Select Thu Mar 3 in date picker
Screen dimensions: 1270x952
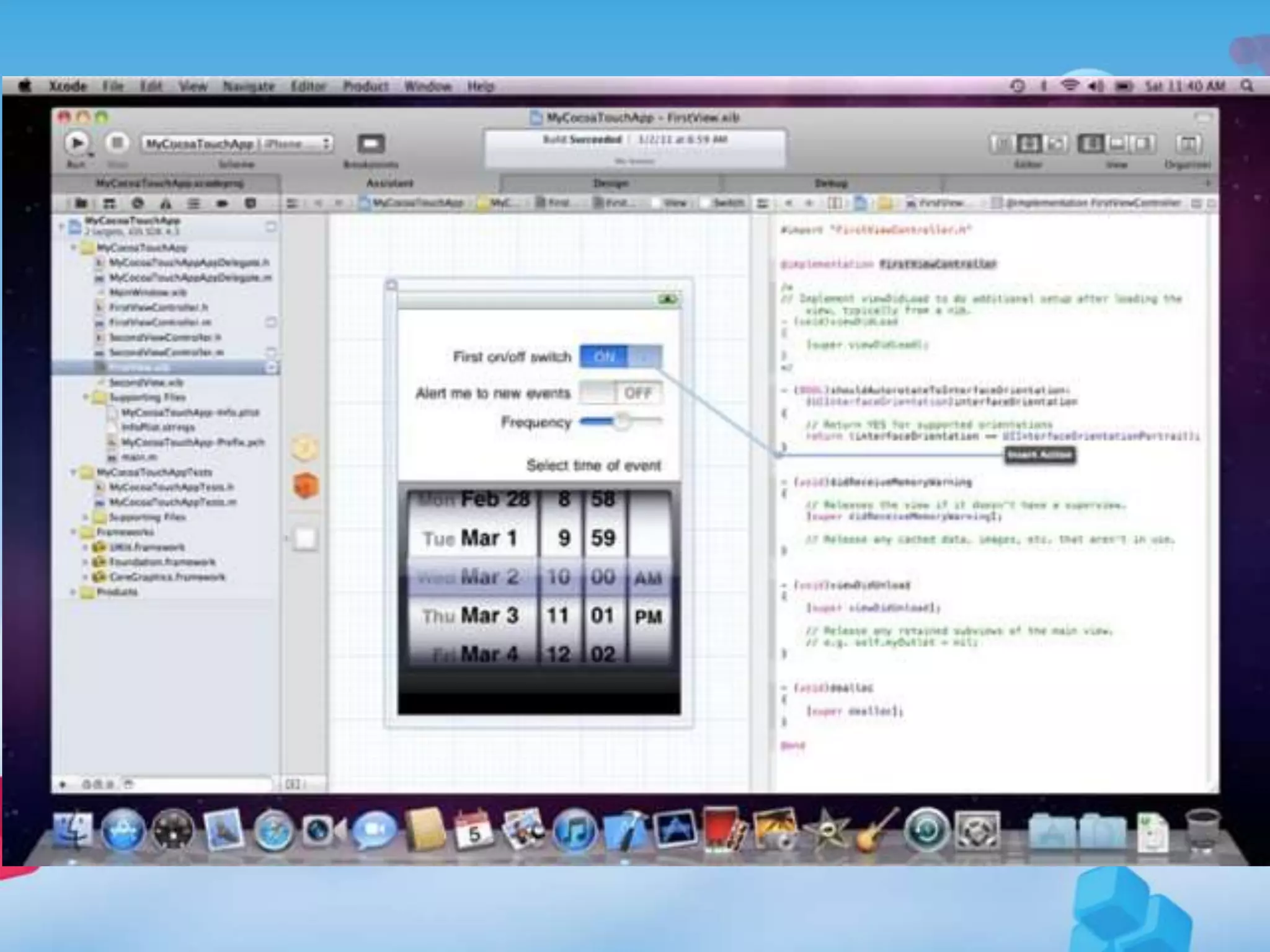tap(470, 616)
